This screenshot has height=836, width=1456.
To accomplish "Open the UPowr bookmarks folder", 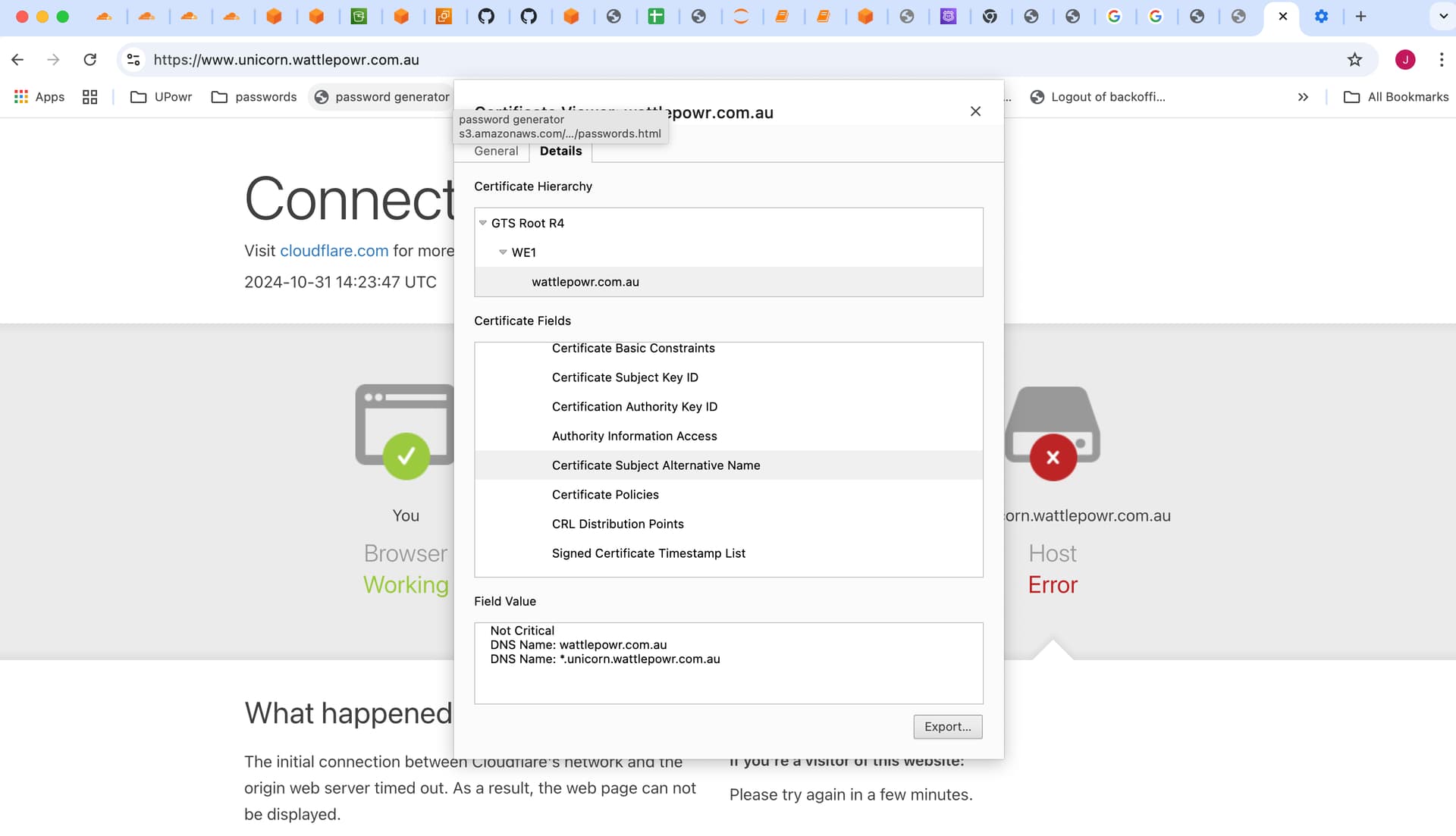I will pos(161,97).
